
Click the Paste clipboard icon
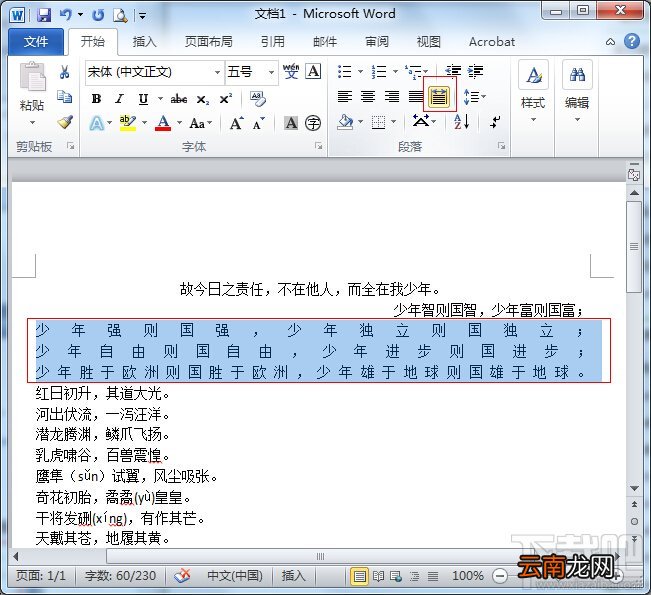click(x=32, y=77)
